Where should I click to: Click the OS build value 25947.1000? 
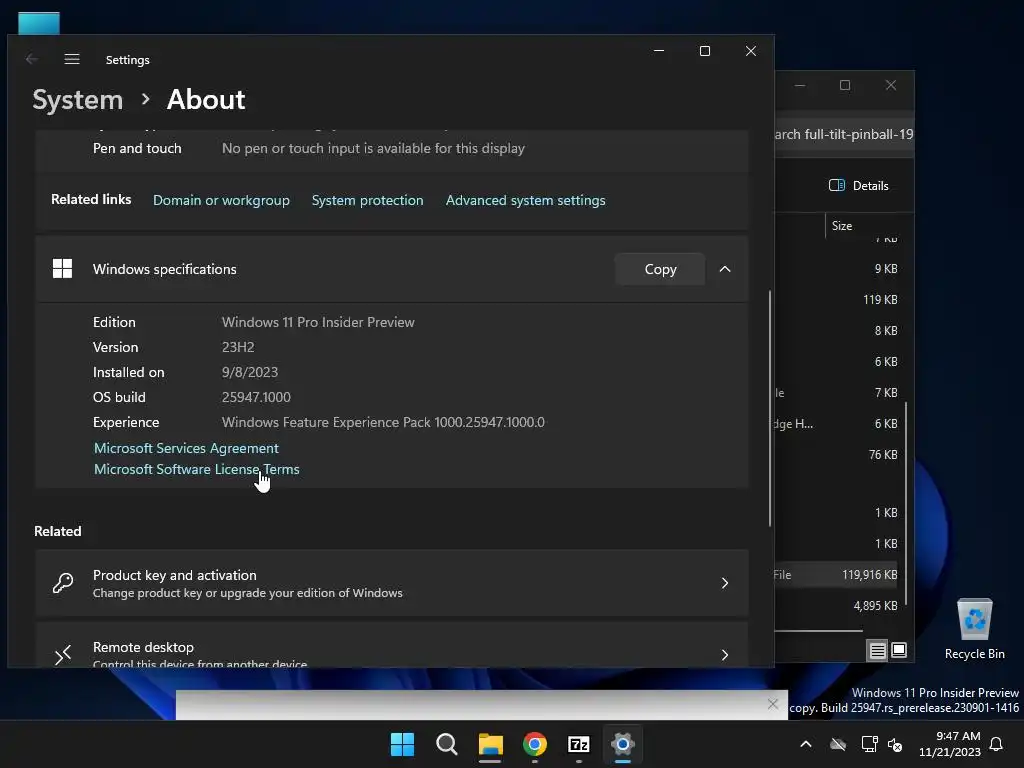tap(256, 397)
